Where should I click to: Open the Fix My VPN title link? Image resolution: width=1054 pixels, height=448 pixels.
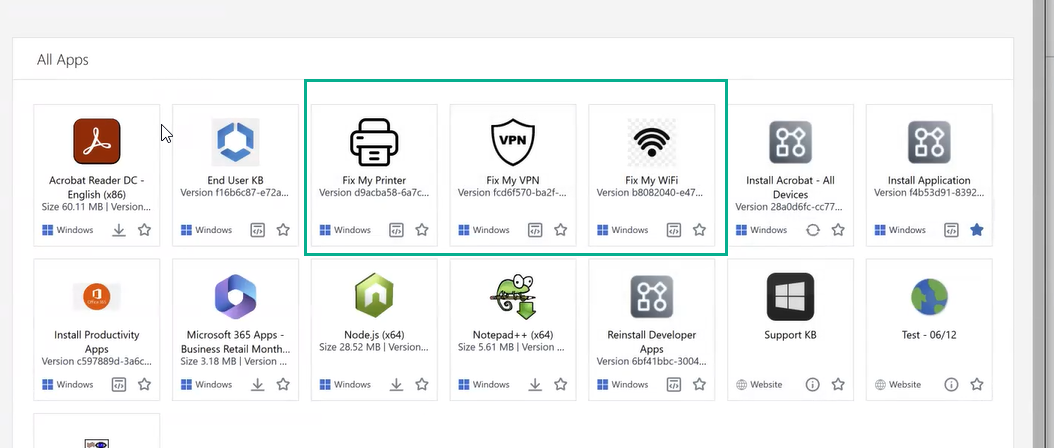pos(513,180)
